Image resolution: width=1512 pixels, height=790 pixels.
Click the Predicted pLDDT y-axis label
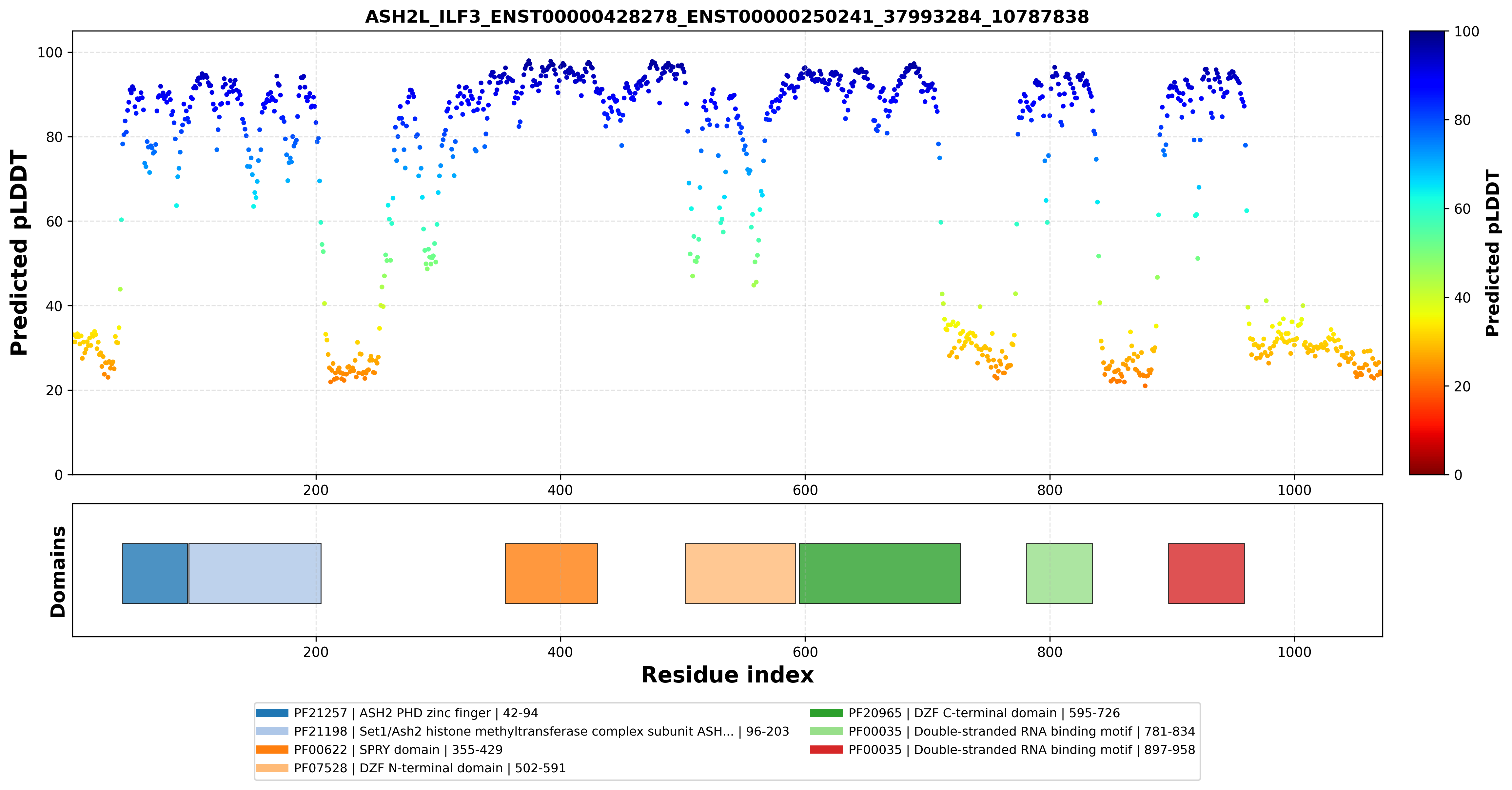(x=19, y=253)
